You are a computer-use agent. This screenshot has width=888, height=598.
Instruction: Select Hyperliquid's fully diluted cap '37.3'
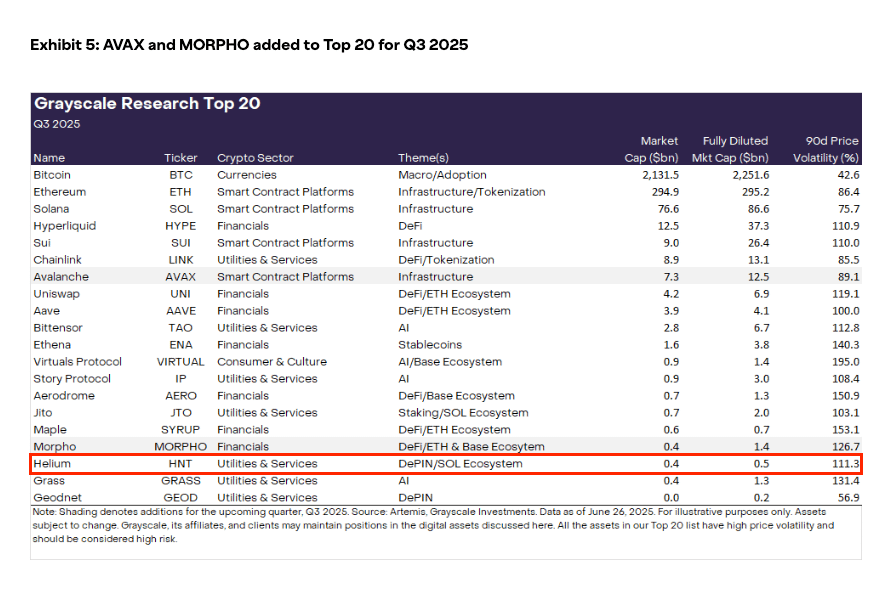pyautogui.click(x=758, y=226)
